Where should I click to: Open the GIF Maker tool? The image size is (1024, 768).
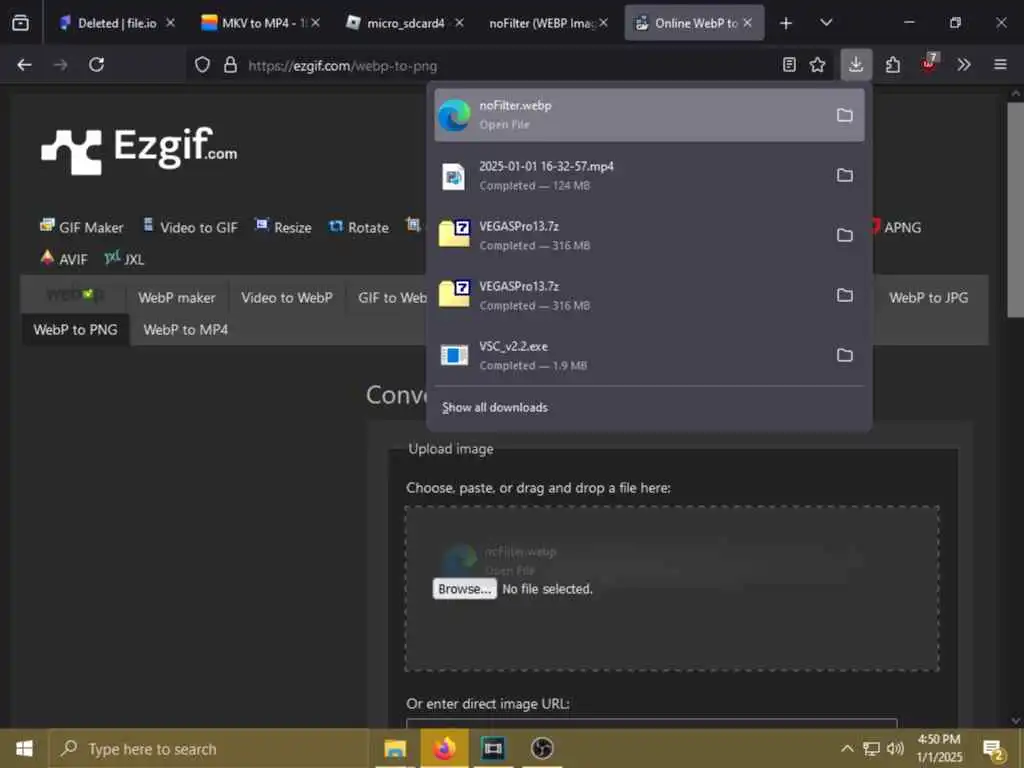(82, 227)
